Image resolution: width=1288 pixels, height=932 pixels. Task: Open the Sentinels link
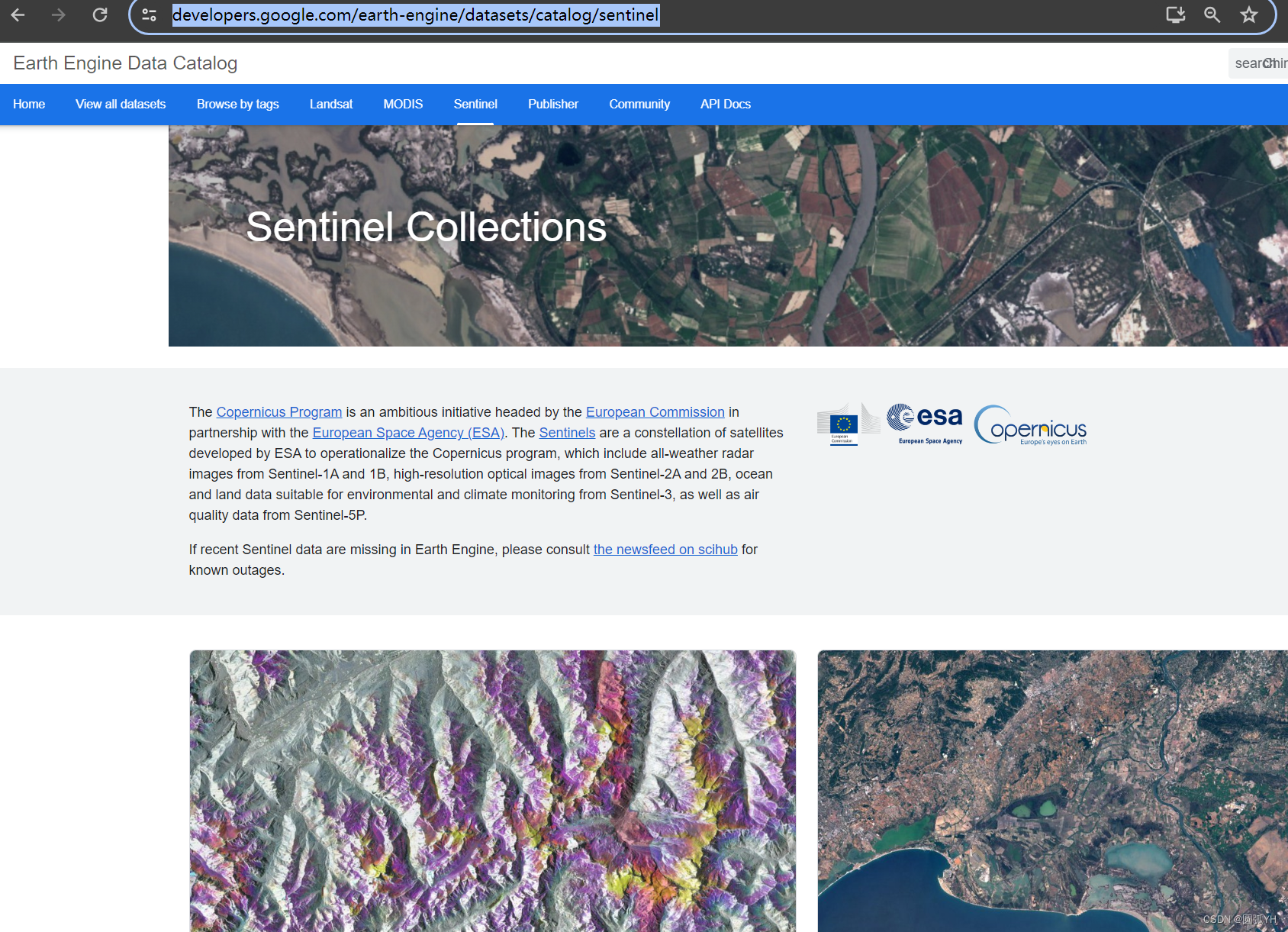point(567,433)
